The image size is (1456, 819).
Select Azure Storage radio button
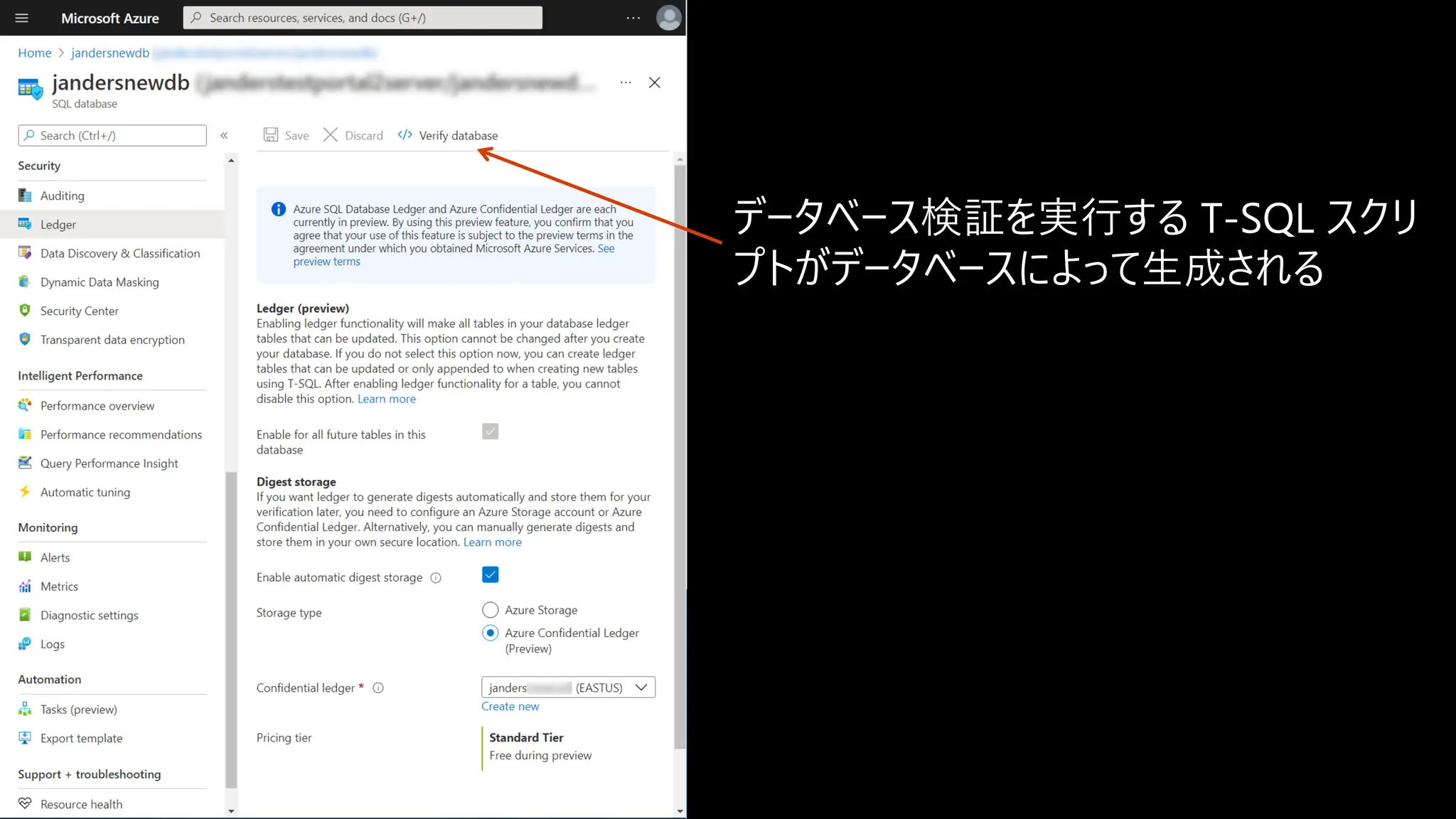(491, 610)
